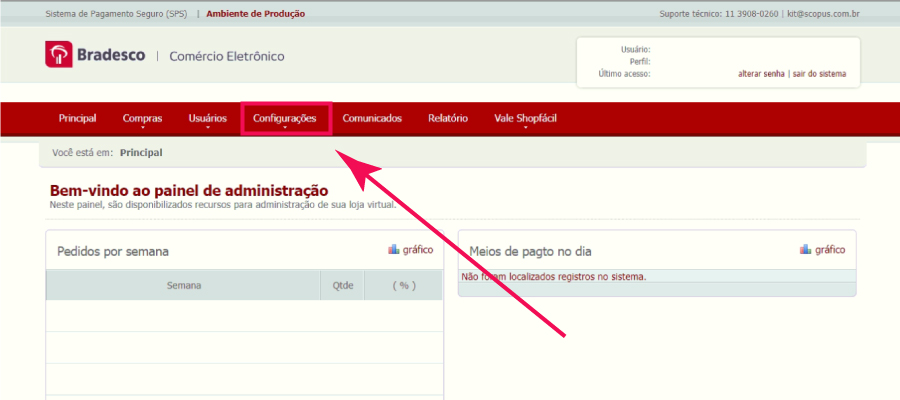Click the Último acesso label
The height and width of the screenshot is (400, 900).
click(624, 74)
